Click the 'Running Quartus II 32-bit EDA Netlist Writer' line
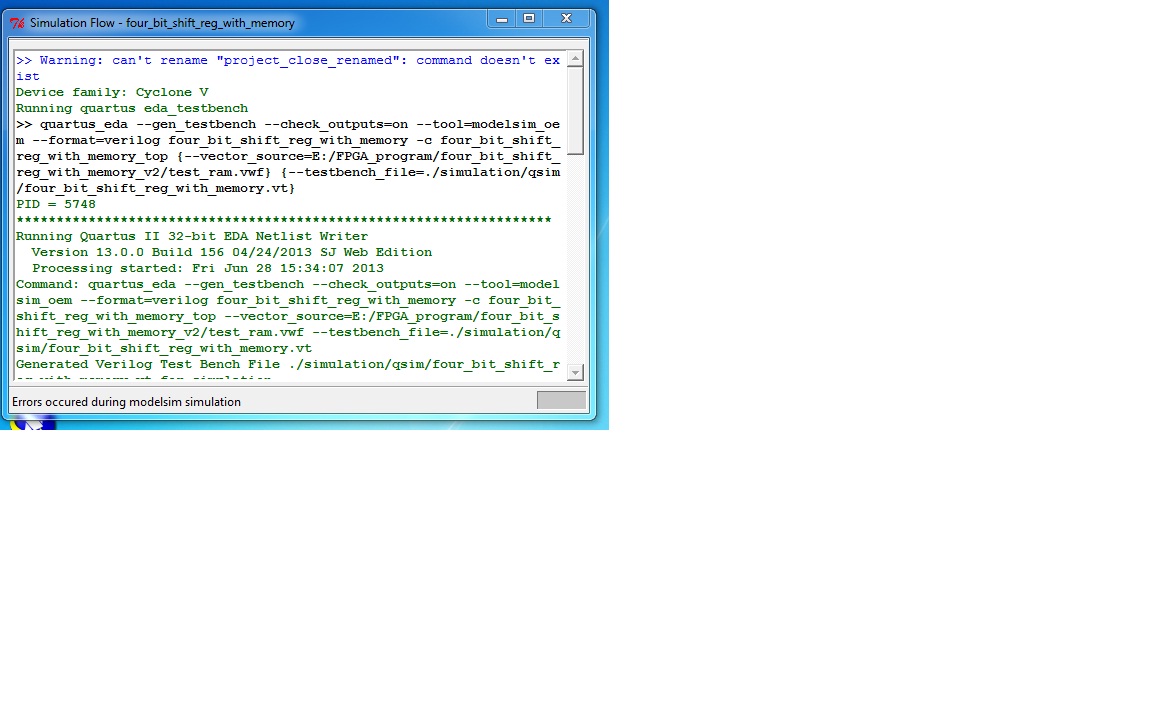This screenshot has width=1152, height=720. click(x=192, y=237)
